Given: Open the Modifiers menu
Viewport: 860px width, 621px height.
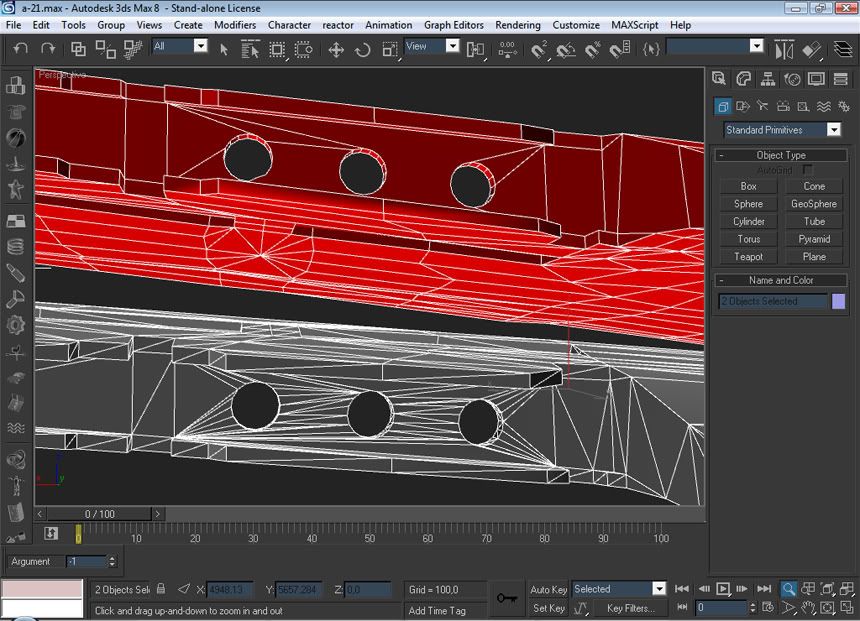Looking at the screenshot, I should tap(235, 25).
